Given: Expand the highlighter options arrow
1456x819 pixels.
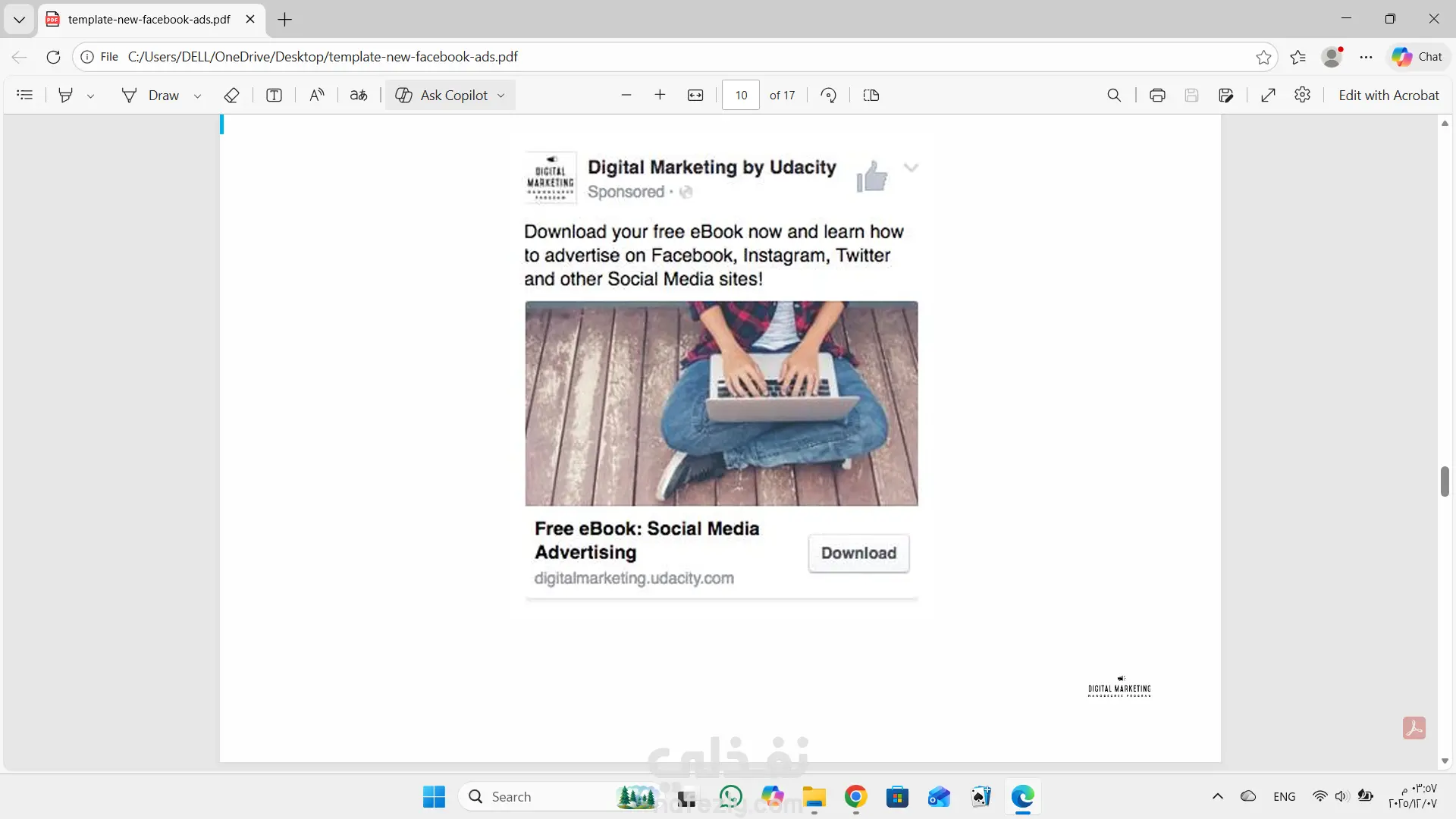Looking at the screenshot, I should (x=91, y=96).
